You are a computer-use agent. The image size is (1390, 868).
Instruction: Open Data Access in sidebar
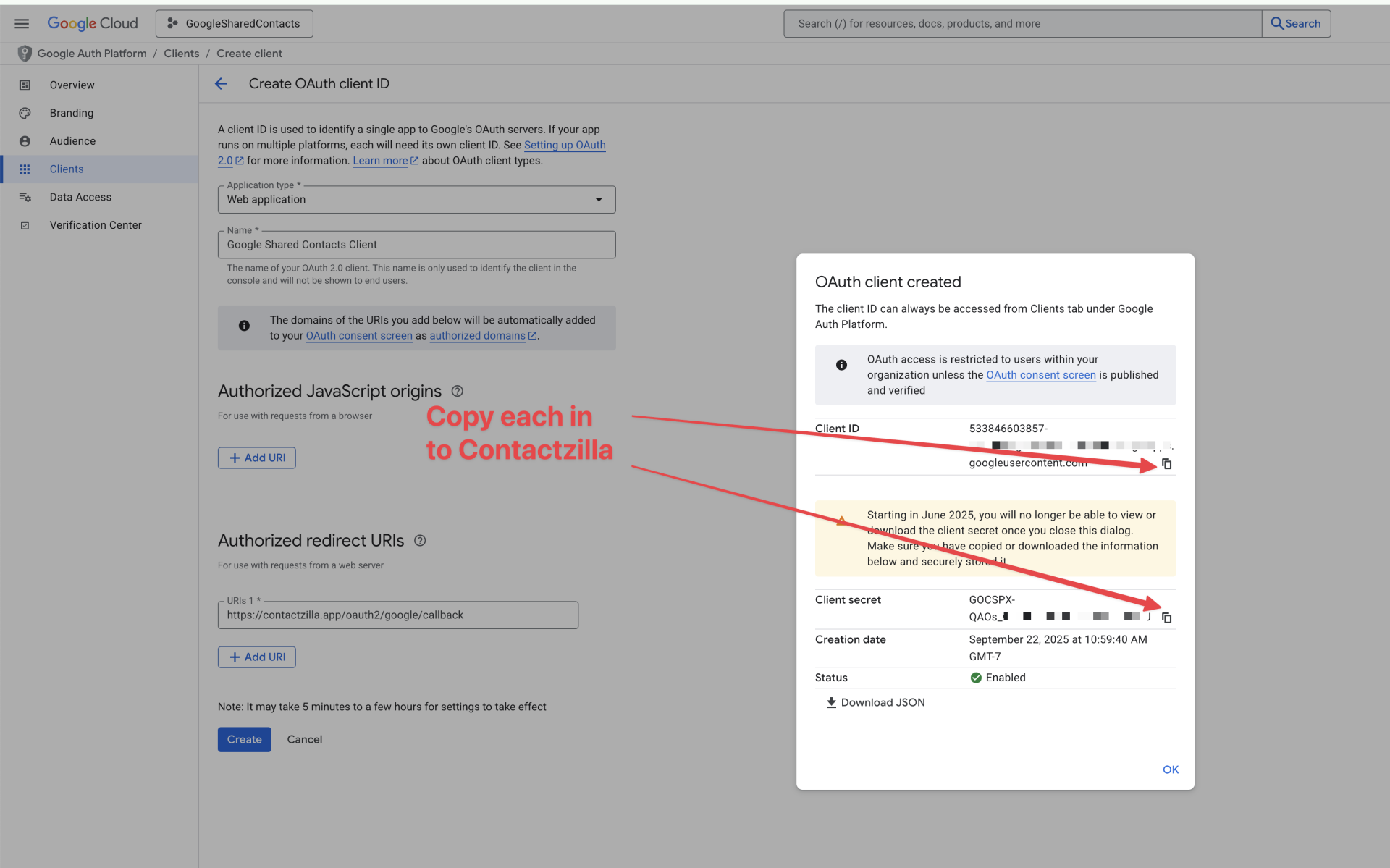(80, 197)
